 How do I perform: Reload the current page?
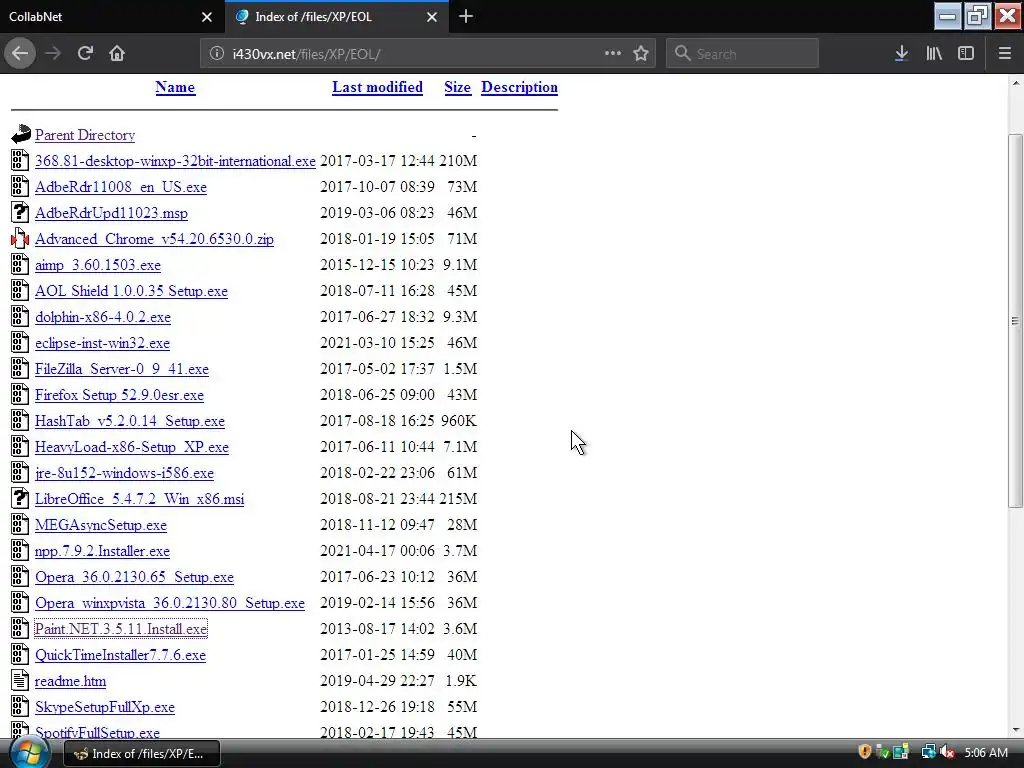coord(85,54)
